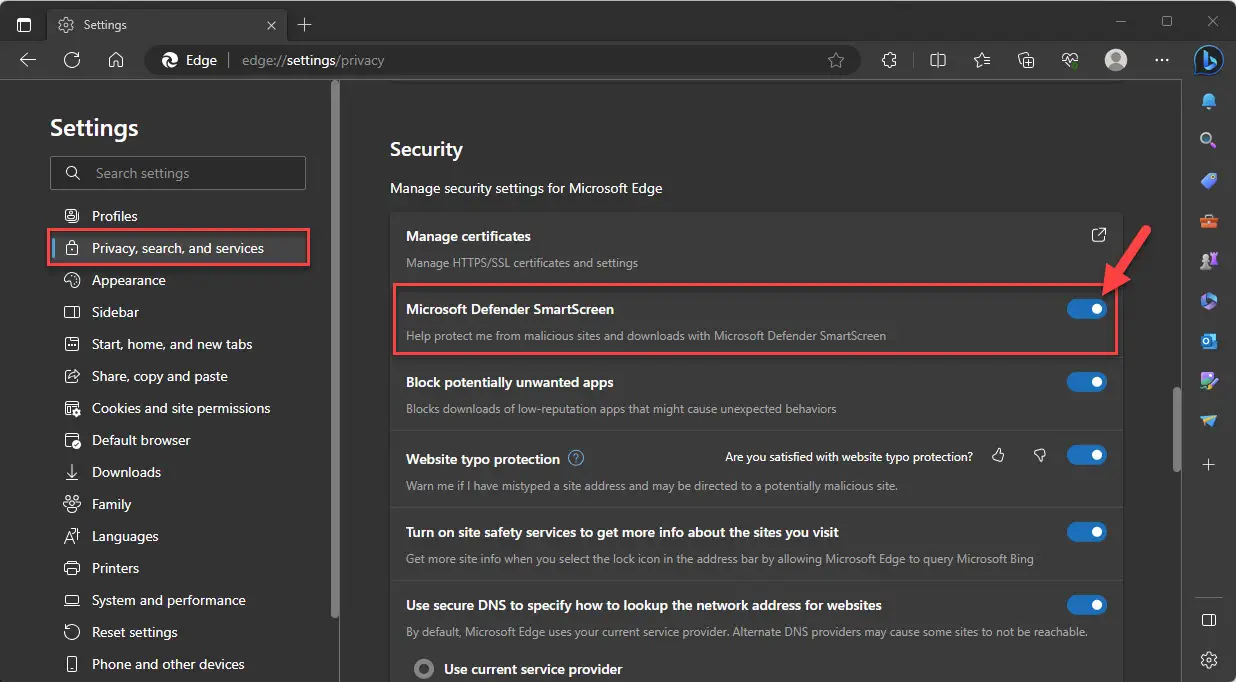1236x682 pixels.
Task: Give thumbs up for typo protection
Action: 998,456
